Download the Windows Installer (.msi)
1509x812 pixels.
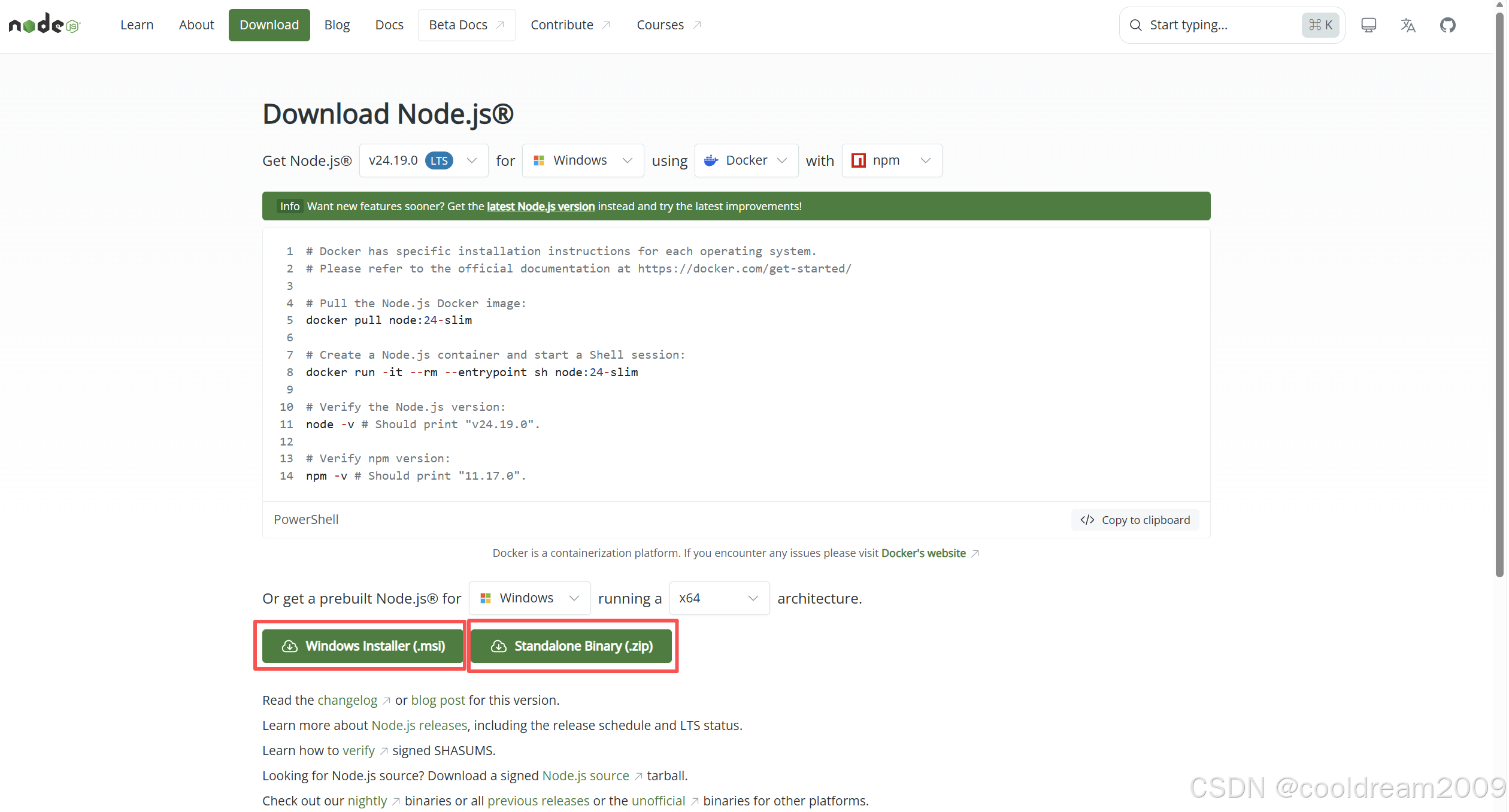pyautogui.click(x=363, y=646)
